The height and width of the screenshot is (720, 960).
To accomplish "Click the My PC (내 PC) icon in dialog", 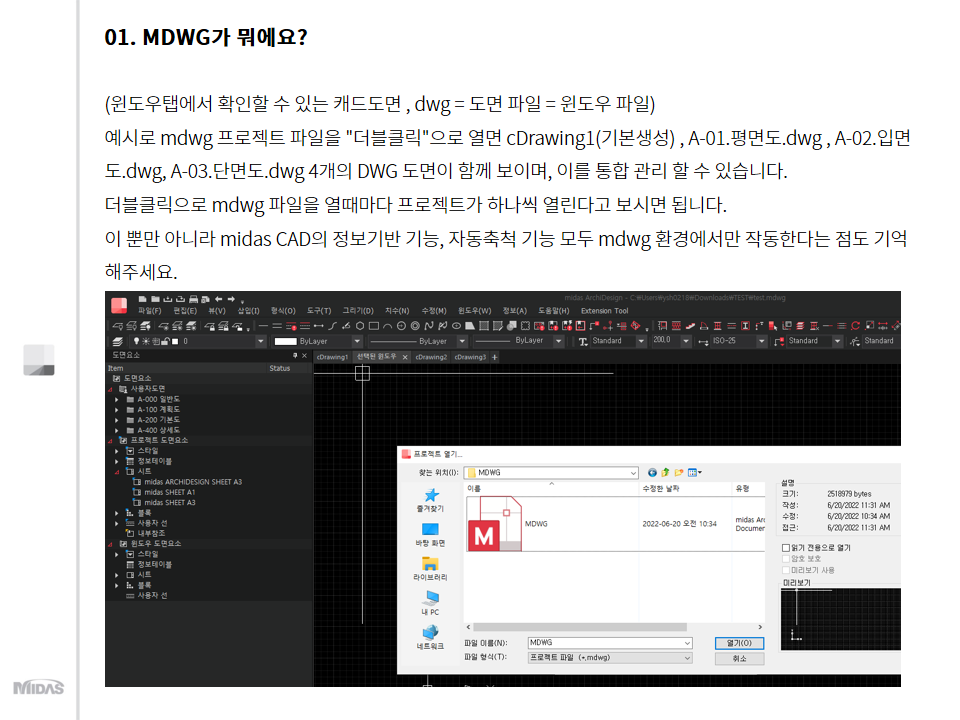I will click(x=430, y=598).
